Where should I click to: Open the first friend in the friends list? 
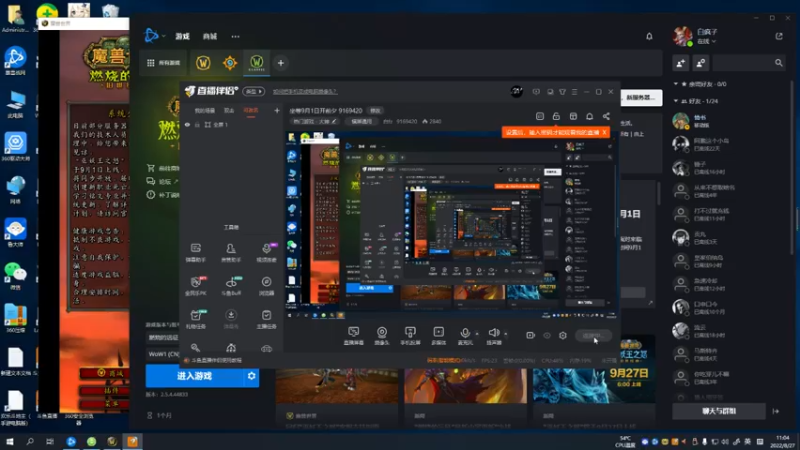(730, 121)
